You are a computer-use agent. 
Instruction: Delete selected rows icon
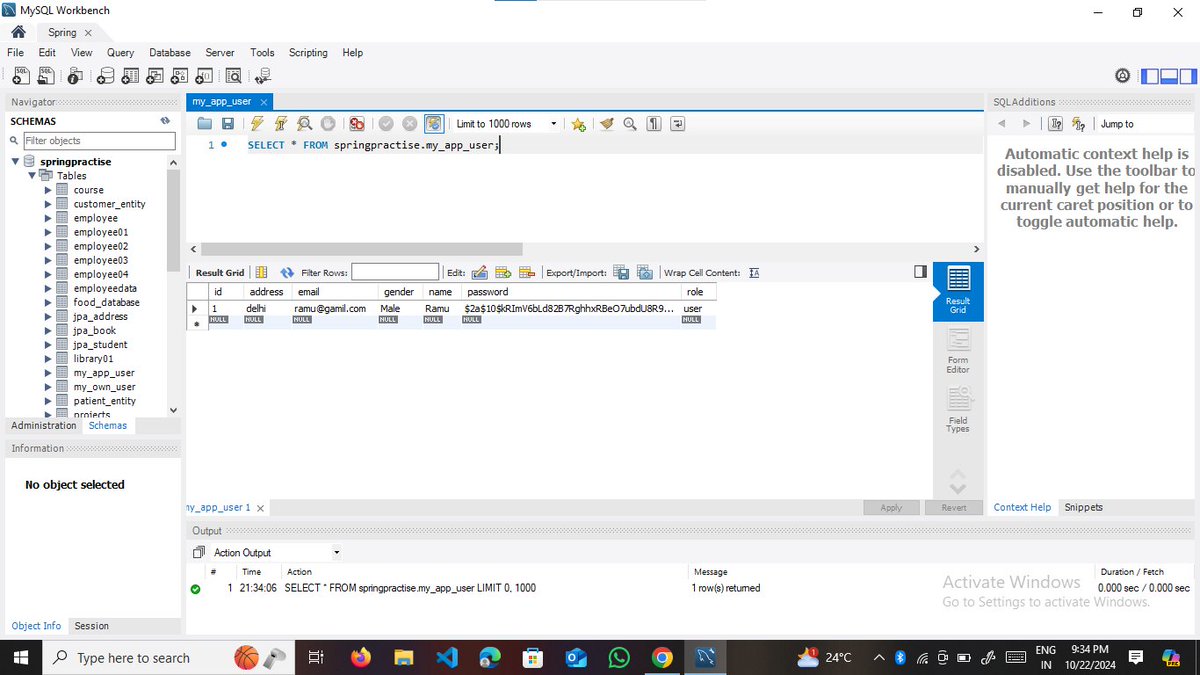pyautogui.click(x=527, y=272)
